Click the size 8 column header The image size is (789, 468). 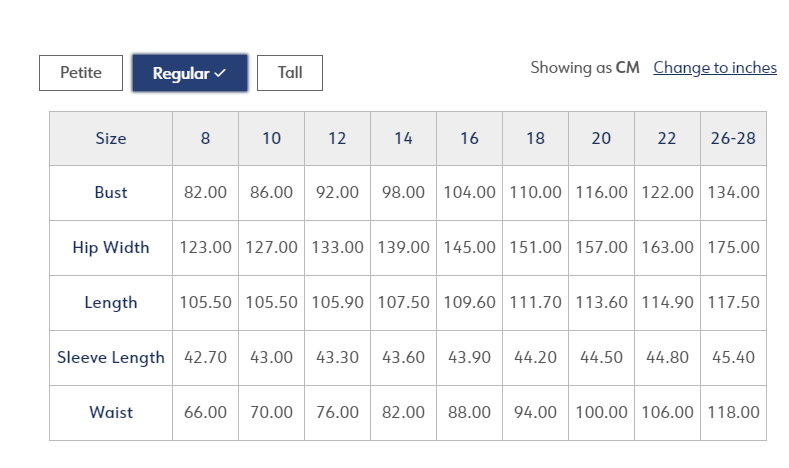(x=205, y=138)
